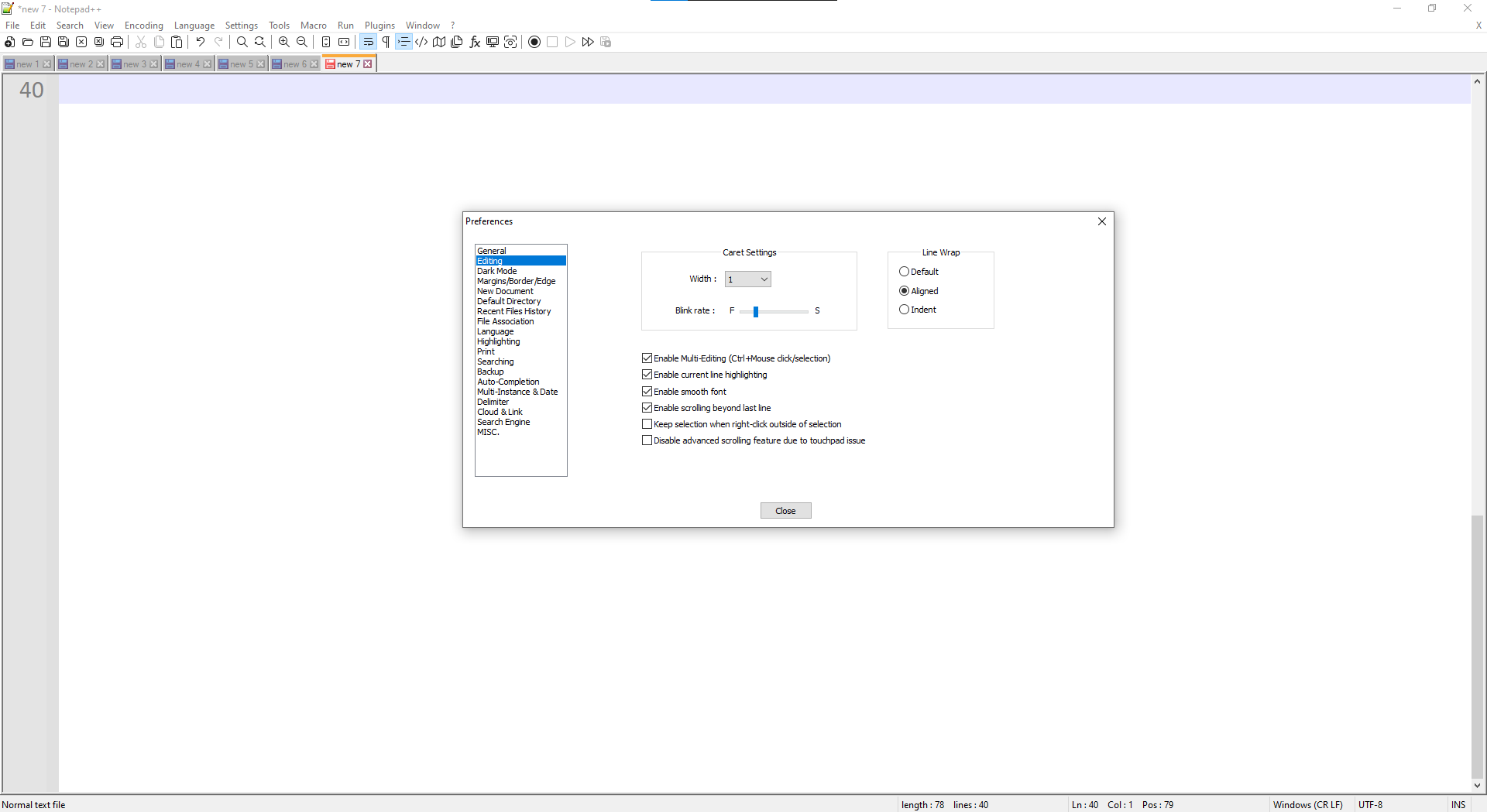Open the Search and Replace icon
The height and width of the screenshot is (812, 1487).
pyautogui.click(x=260, y=42)
